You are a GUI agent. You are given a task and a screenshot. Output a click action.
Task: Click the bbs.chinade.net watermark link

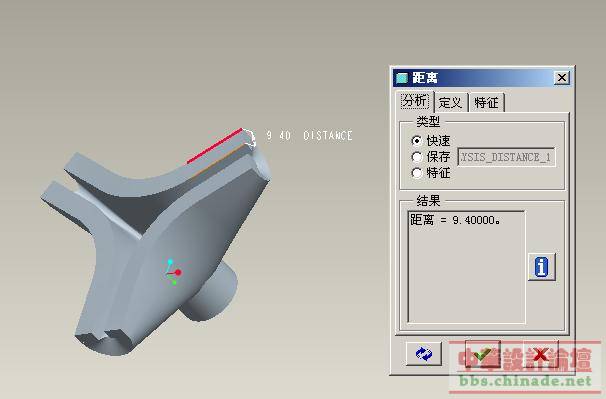click(526, 381)
